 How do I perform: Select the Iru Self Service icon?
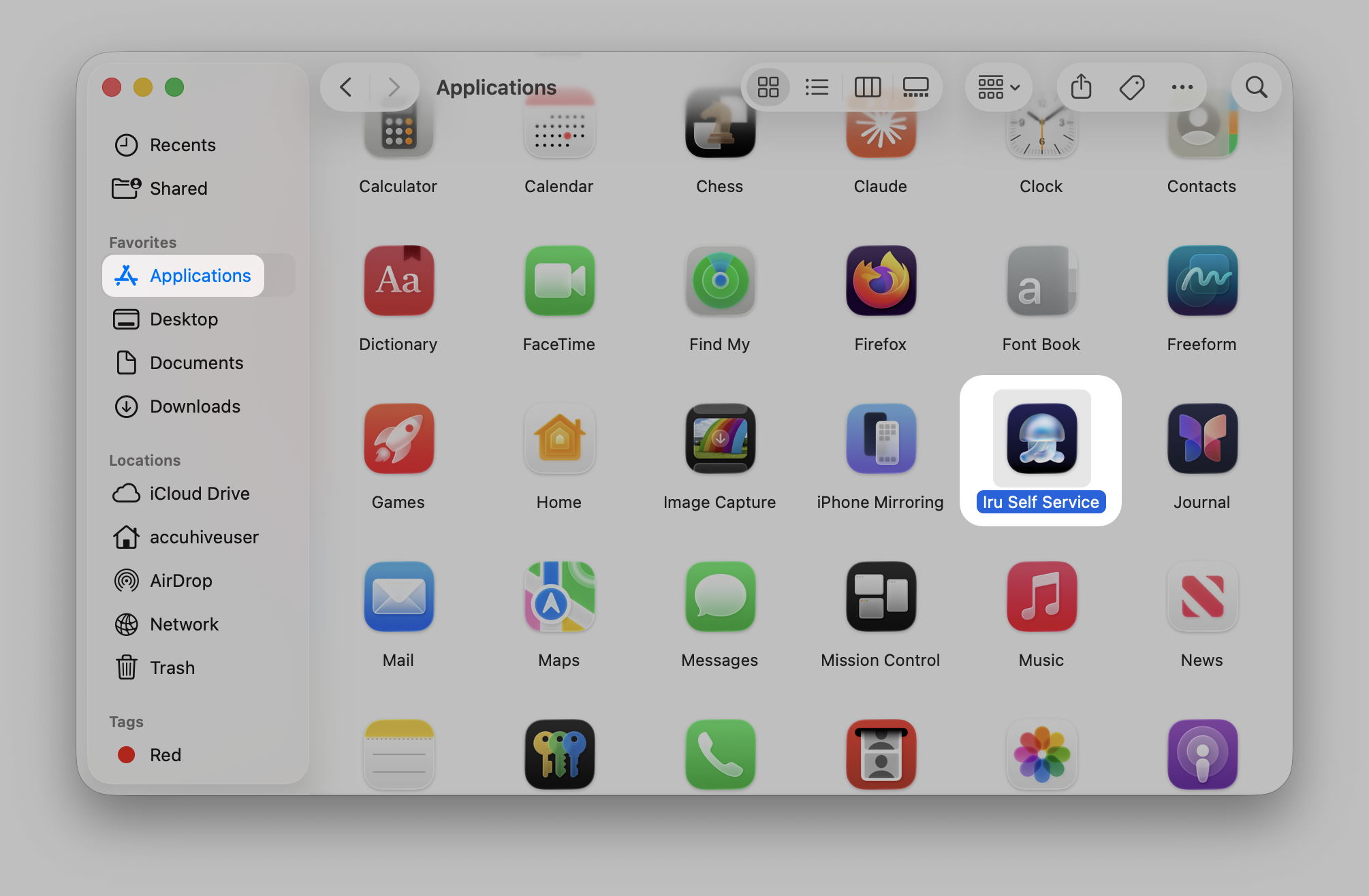1041,438
